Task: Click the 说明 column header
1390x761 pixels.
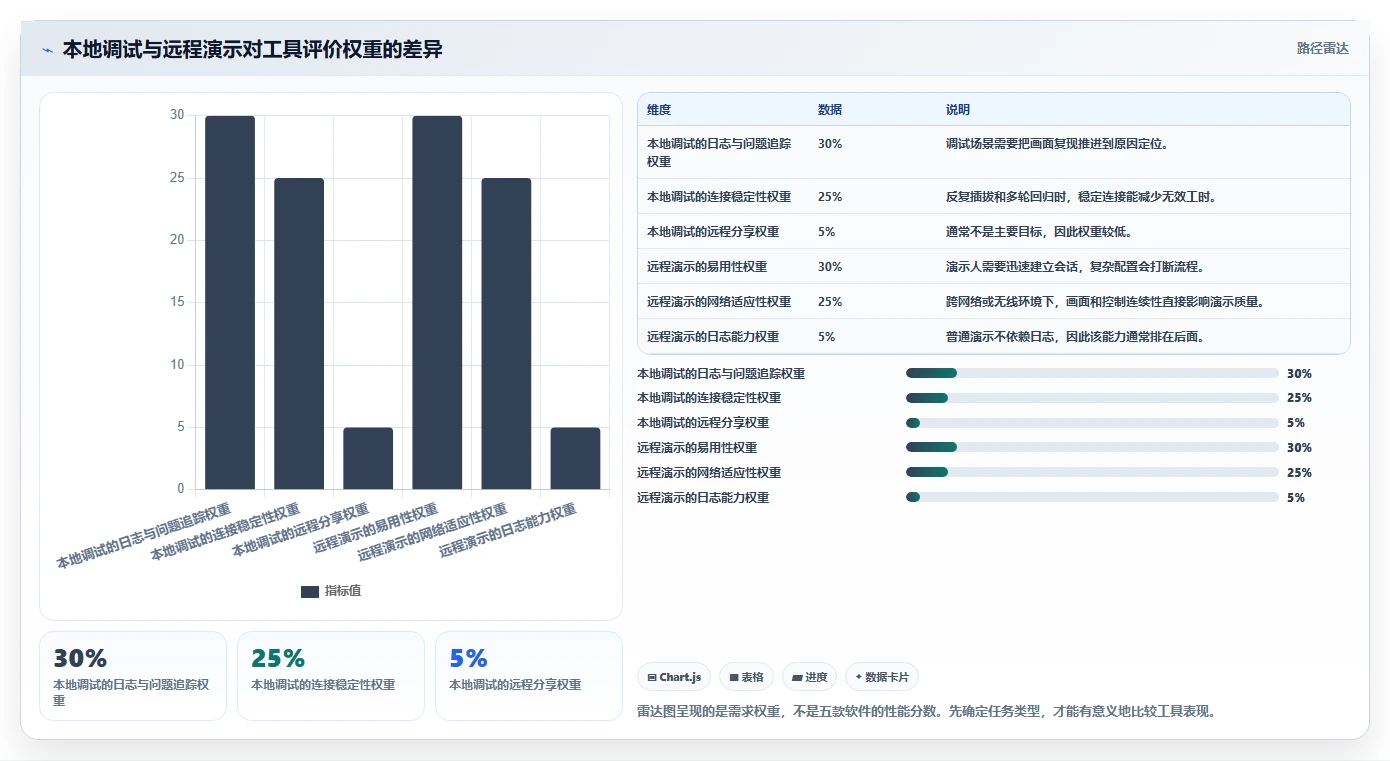Action: coord(958,110)
